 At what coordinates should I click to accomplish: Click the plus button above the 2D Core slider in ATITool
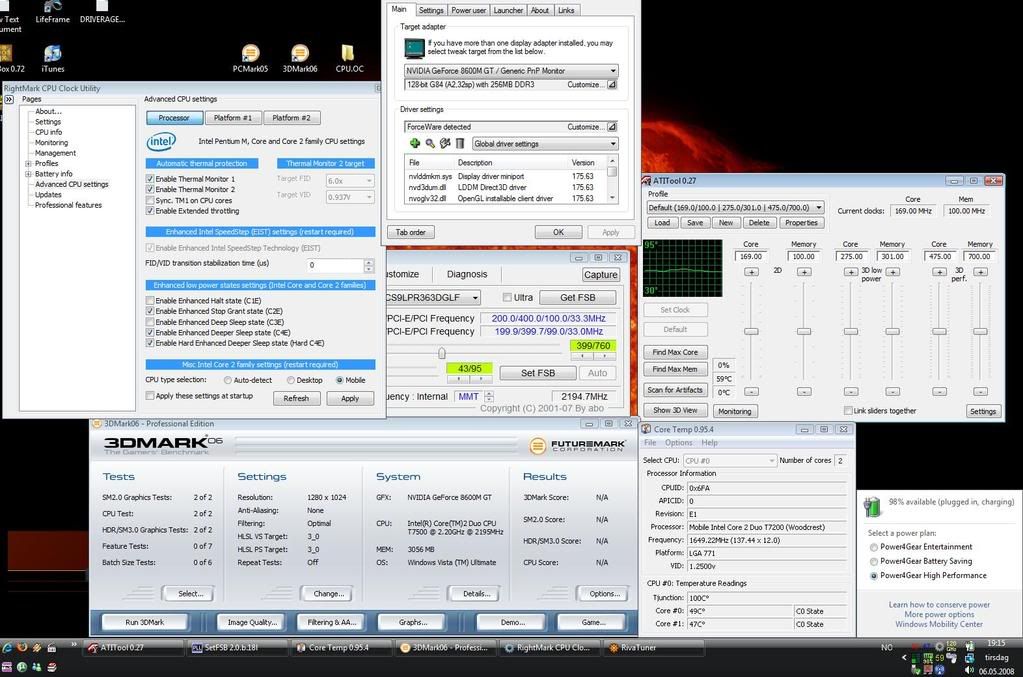click(x=752, y=271)
